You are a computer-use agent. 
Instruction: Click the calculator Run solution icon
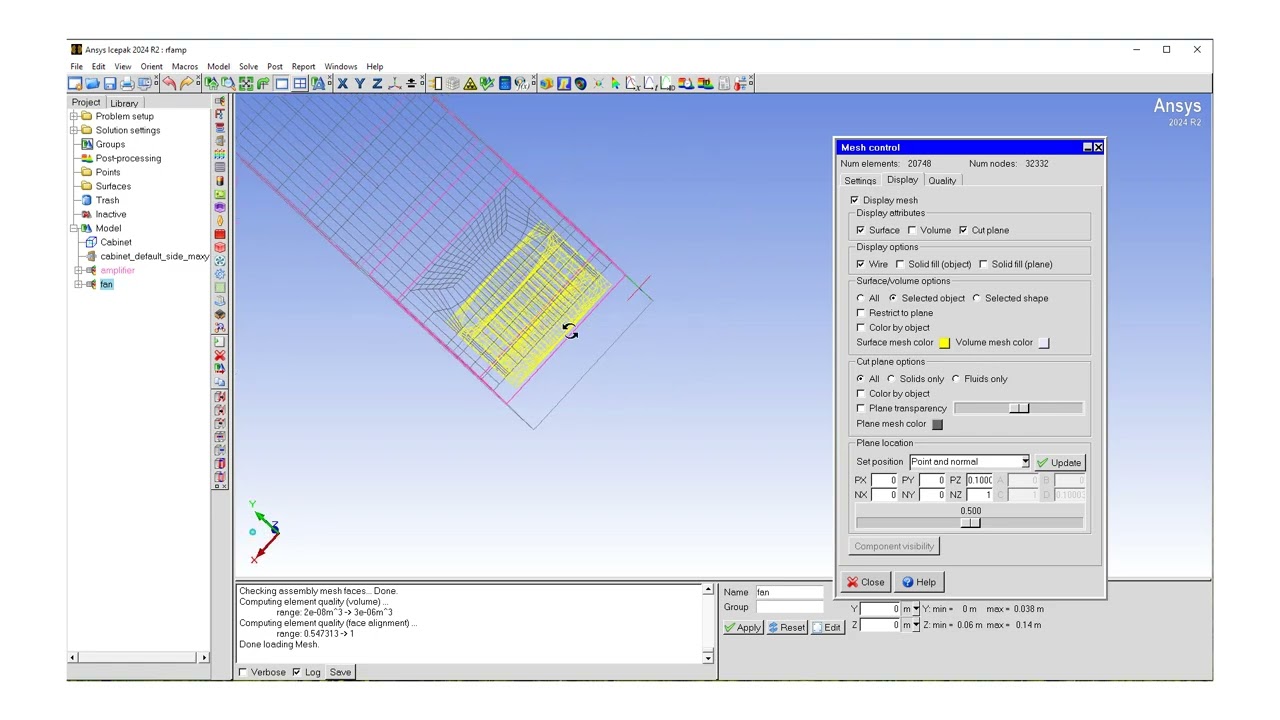[504, 84]
